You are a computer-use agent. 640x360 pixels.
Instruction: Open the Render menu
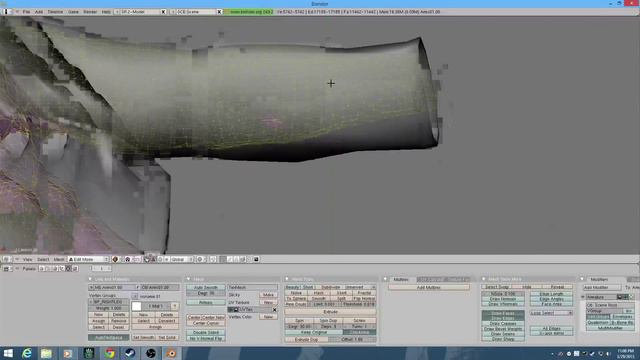90,12
